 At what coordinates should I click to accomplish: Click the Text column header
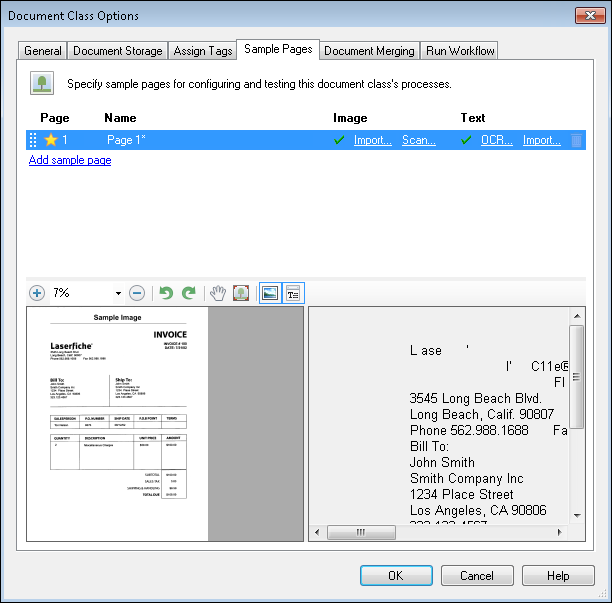[473, 118]
